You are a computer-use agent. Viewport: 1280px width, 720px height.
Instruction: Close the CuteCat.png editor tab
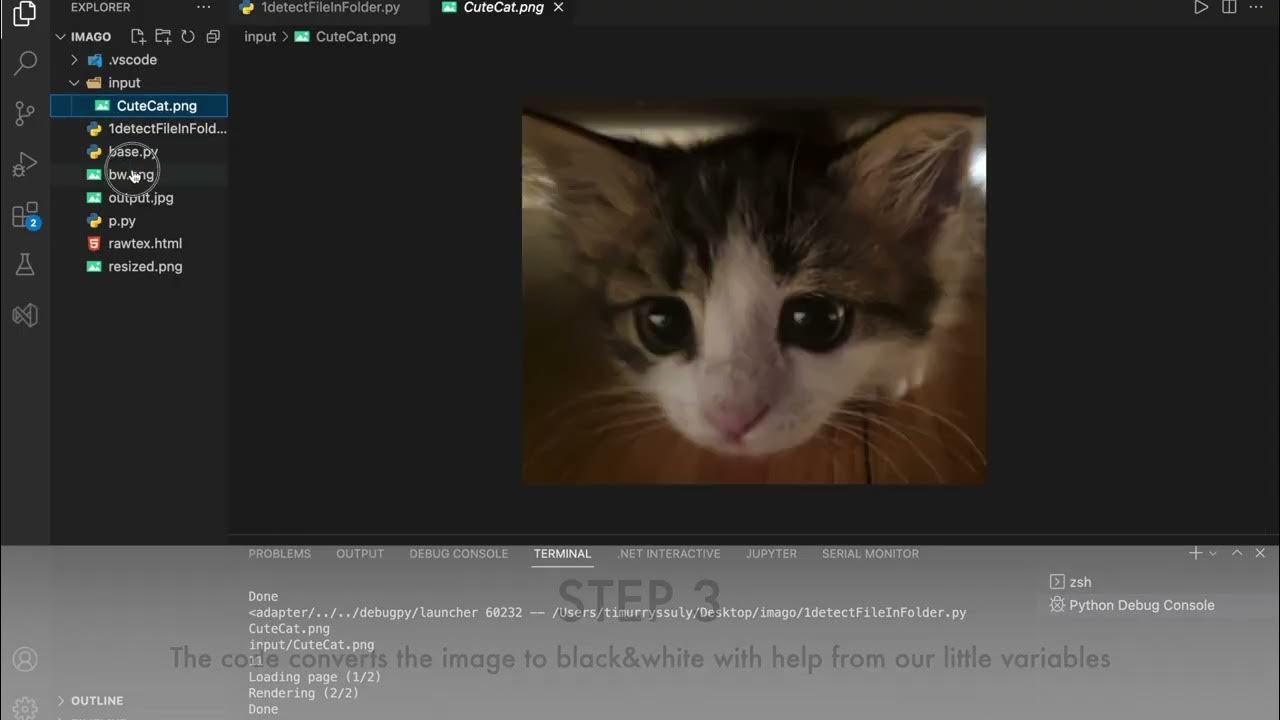[x=559, y=7]
